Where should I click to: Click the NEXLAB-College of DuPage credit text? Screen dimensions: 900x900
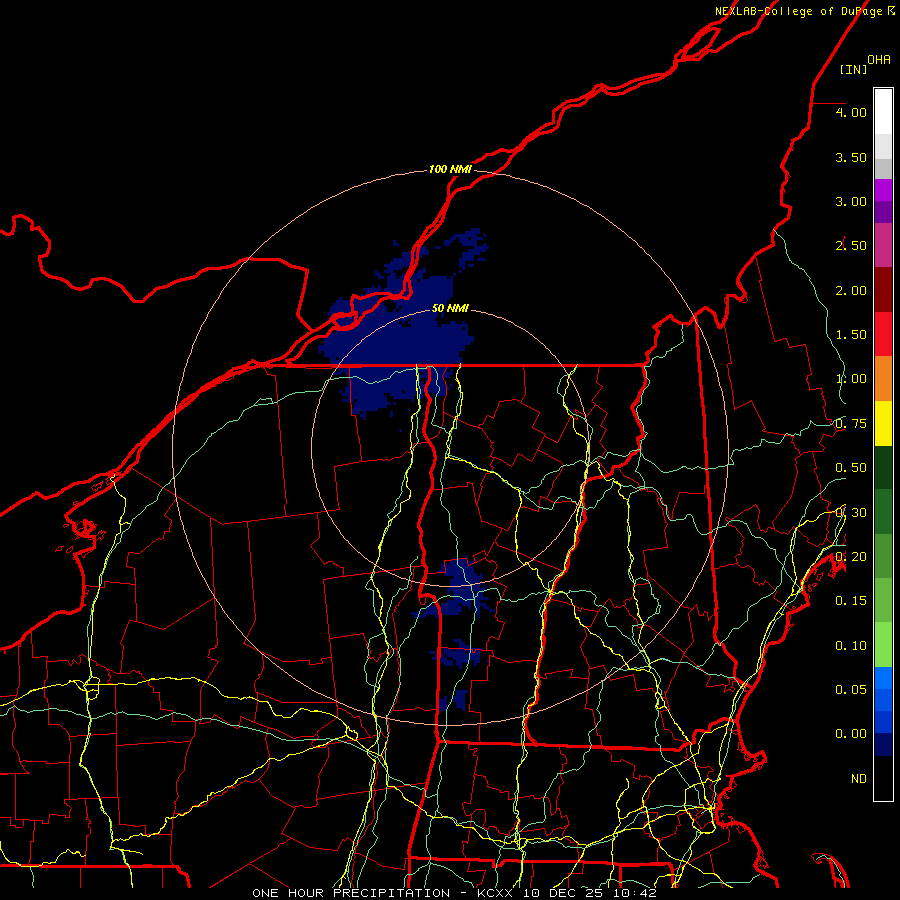[805, 11]
